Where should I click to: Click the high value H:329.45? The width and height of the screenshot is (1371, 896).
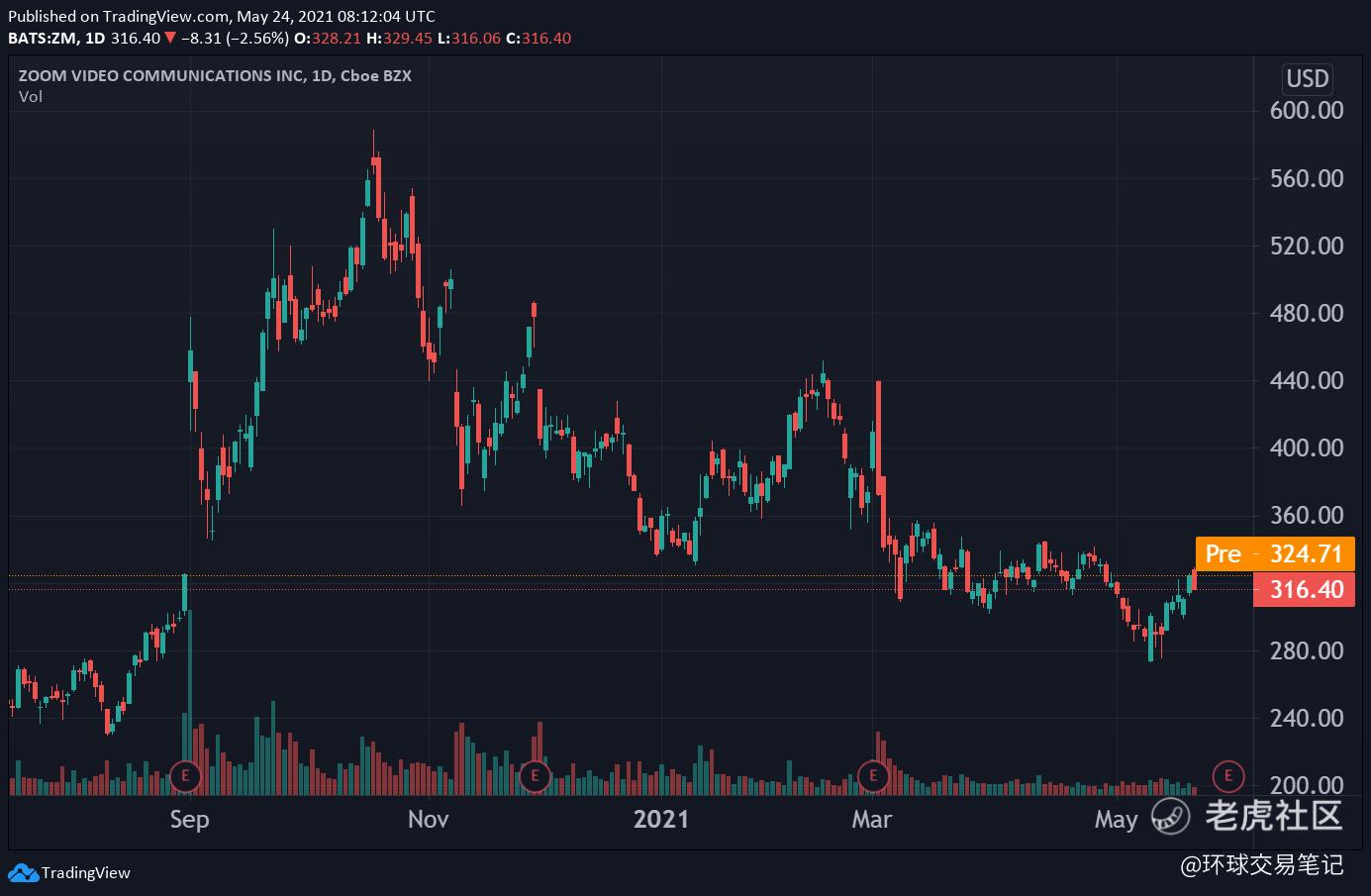pyautogui.click(x=399, y=39)
